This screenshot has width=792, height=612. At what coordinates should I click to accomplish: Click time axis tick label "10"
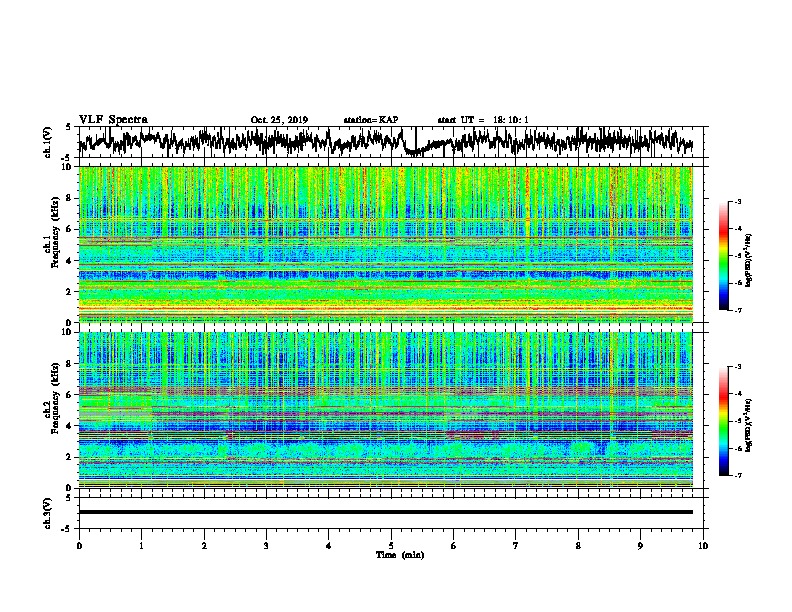pos(703,546)
